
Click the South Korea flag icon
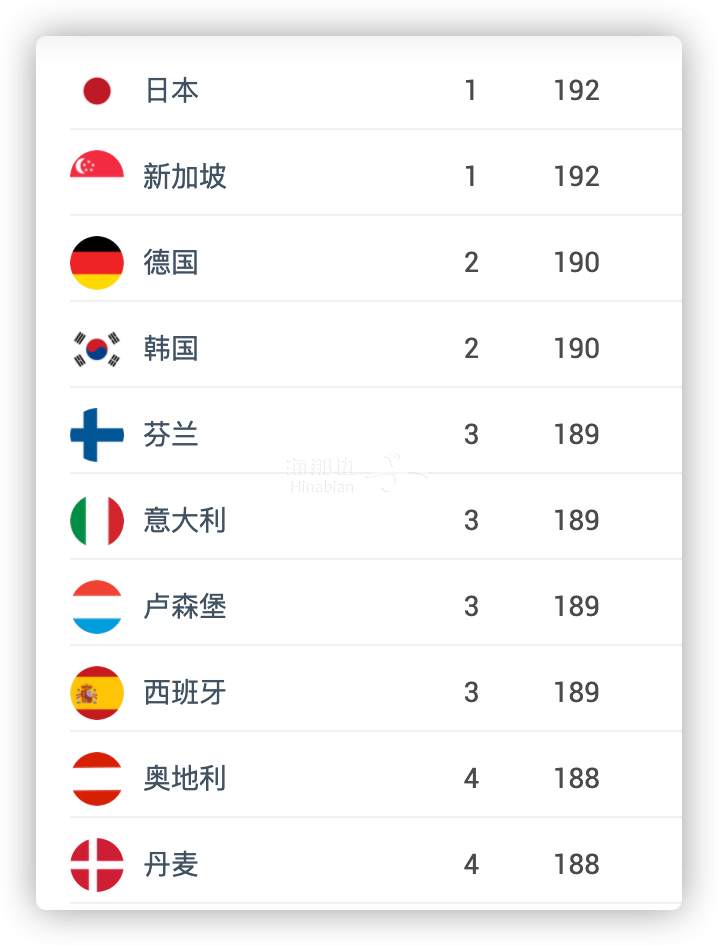(x=97, y=349)
